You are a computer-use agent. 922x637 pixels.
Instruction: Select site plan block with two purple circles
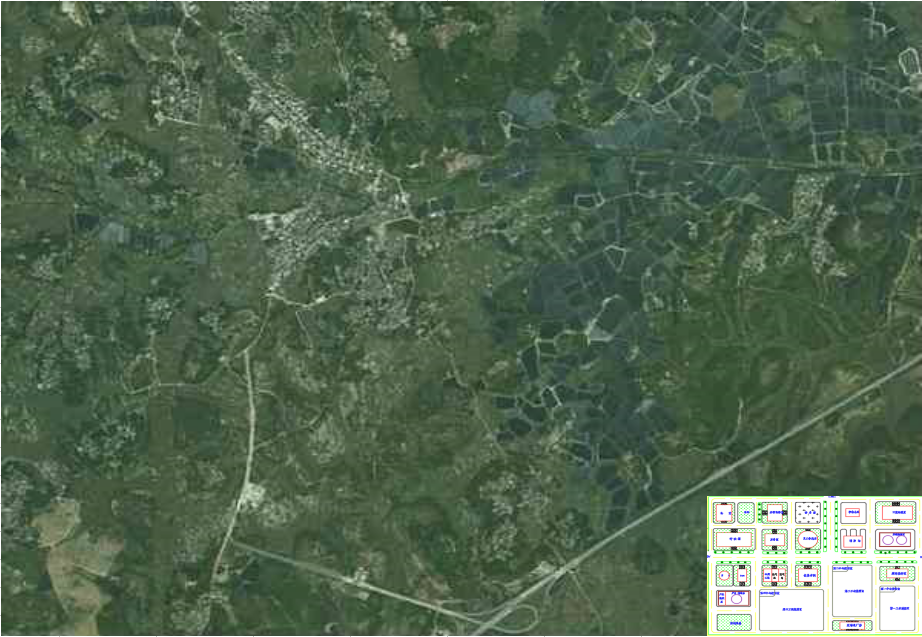(895, 539)
